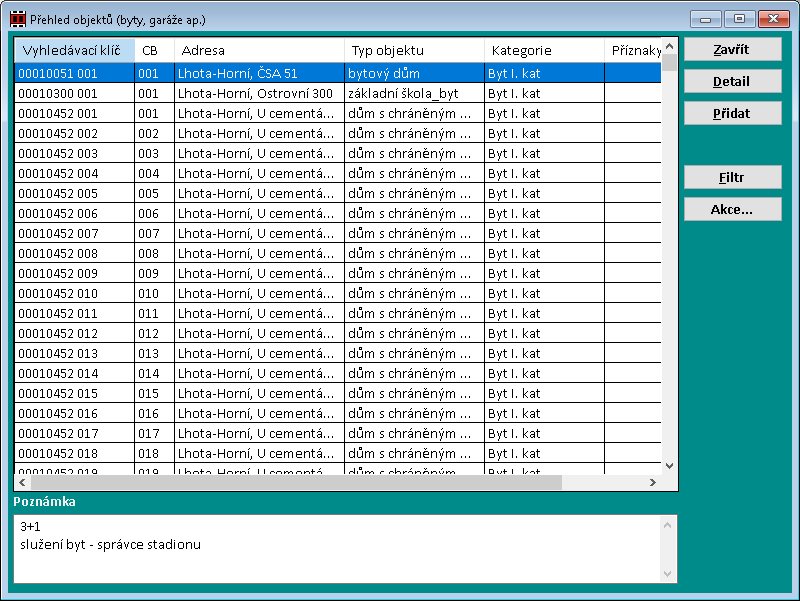Open the Akce... menu button
This screenshot has height=601, width=800.
point(732,209)
